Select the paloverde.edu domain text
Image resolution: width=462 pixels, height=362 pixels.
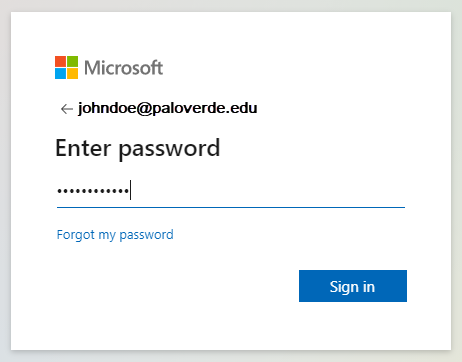click(x=205, y=108)
